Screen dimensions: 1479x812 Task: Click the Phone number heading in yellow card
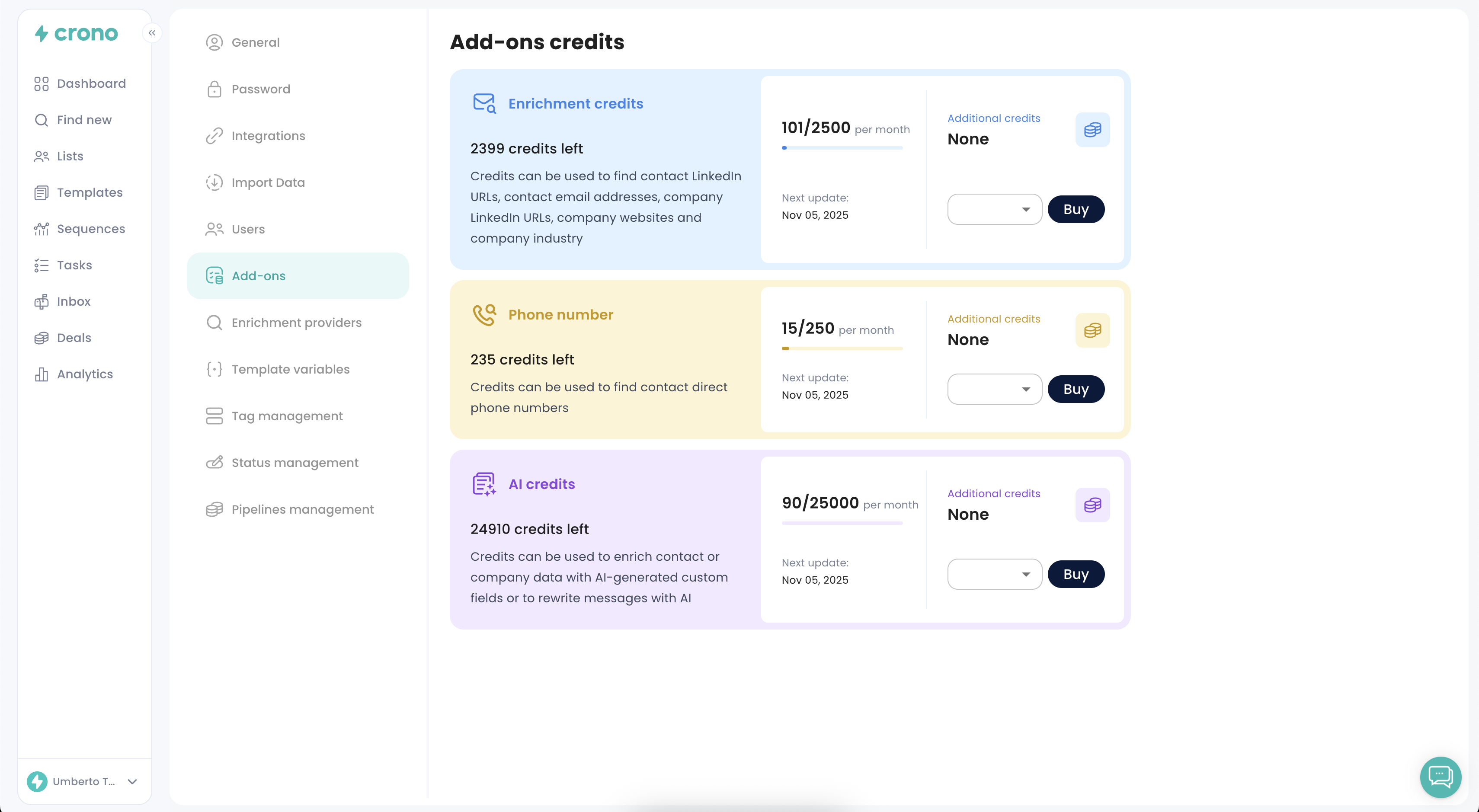pos(560,314)
